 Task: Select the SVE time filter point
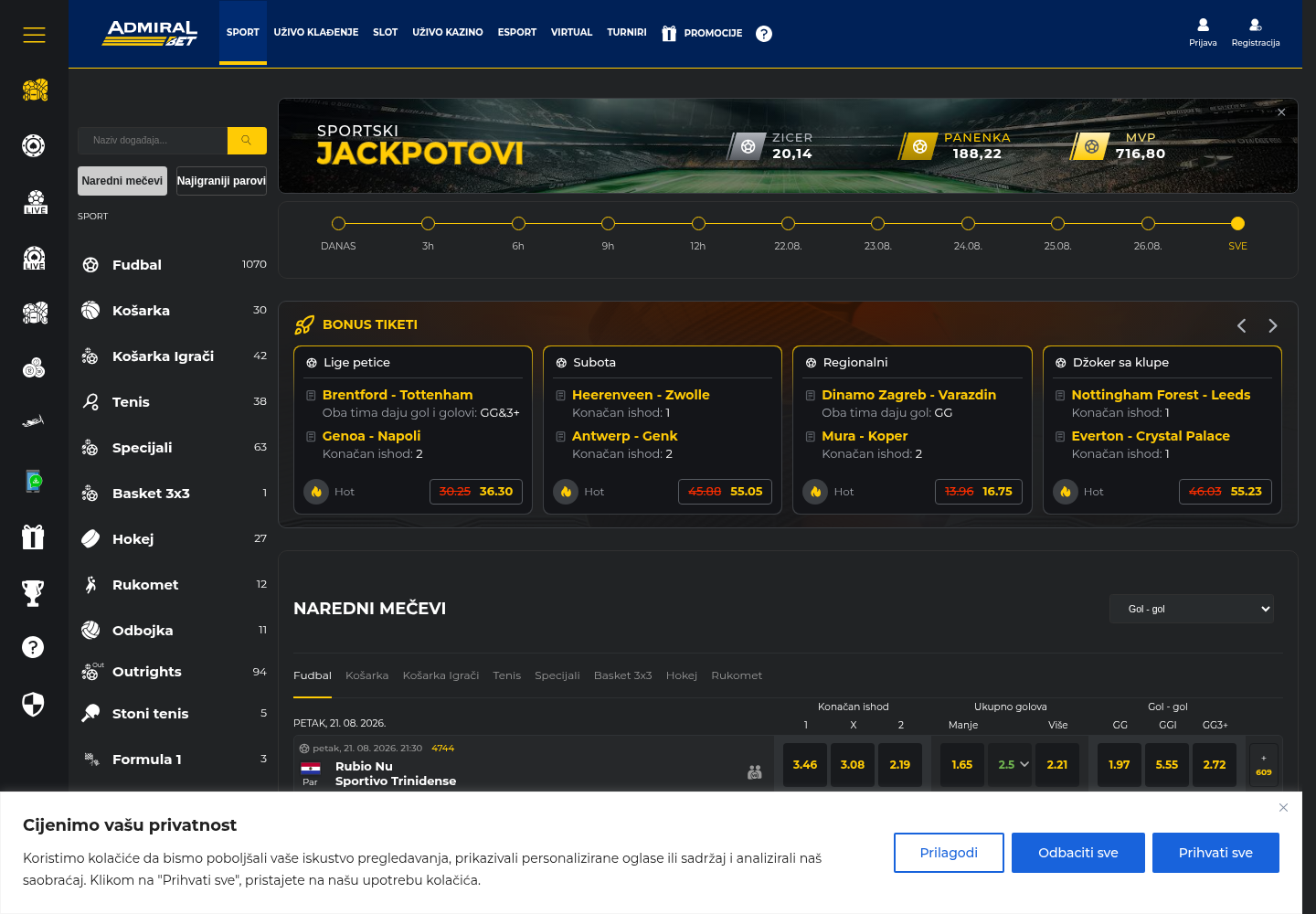(1237, 224)
